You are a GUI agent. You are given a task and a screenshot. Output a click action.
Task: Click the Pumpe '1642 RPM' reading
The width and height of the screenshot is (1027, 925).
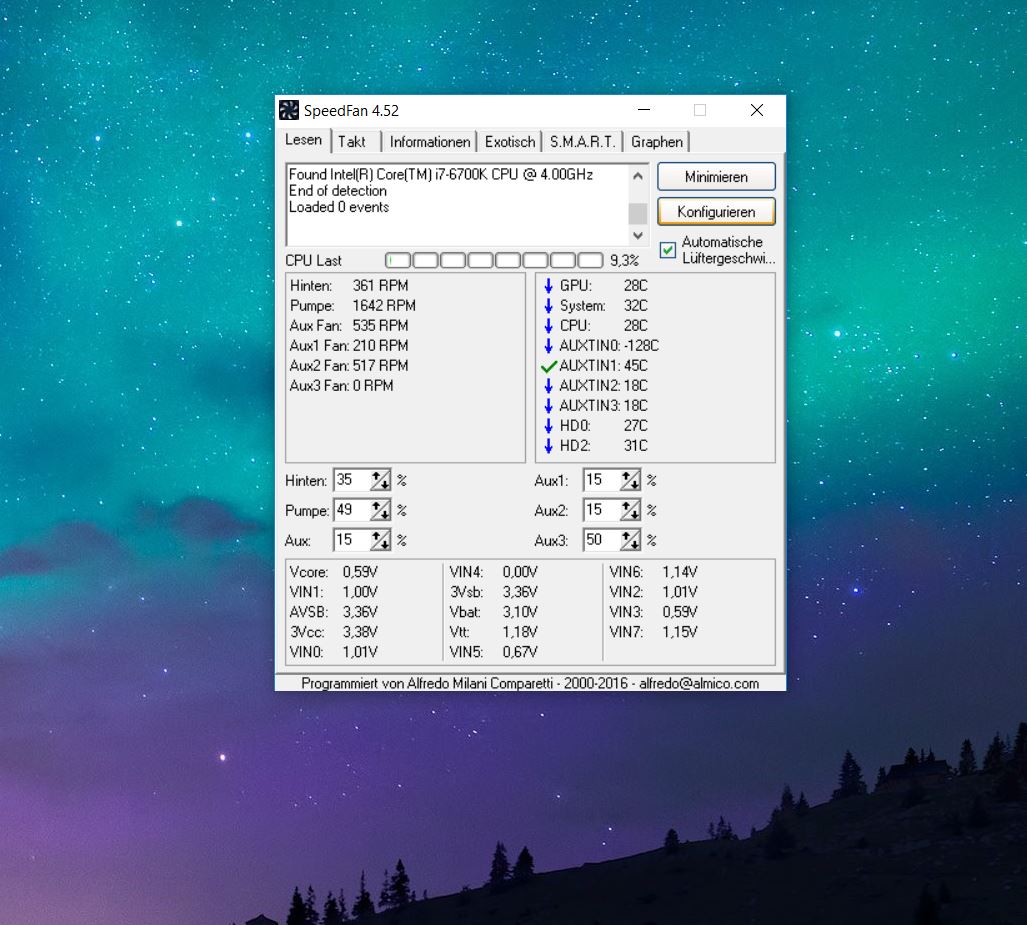pos(384,306)
